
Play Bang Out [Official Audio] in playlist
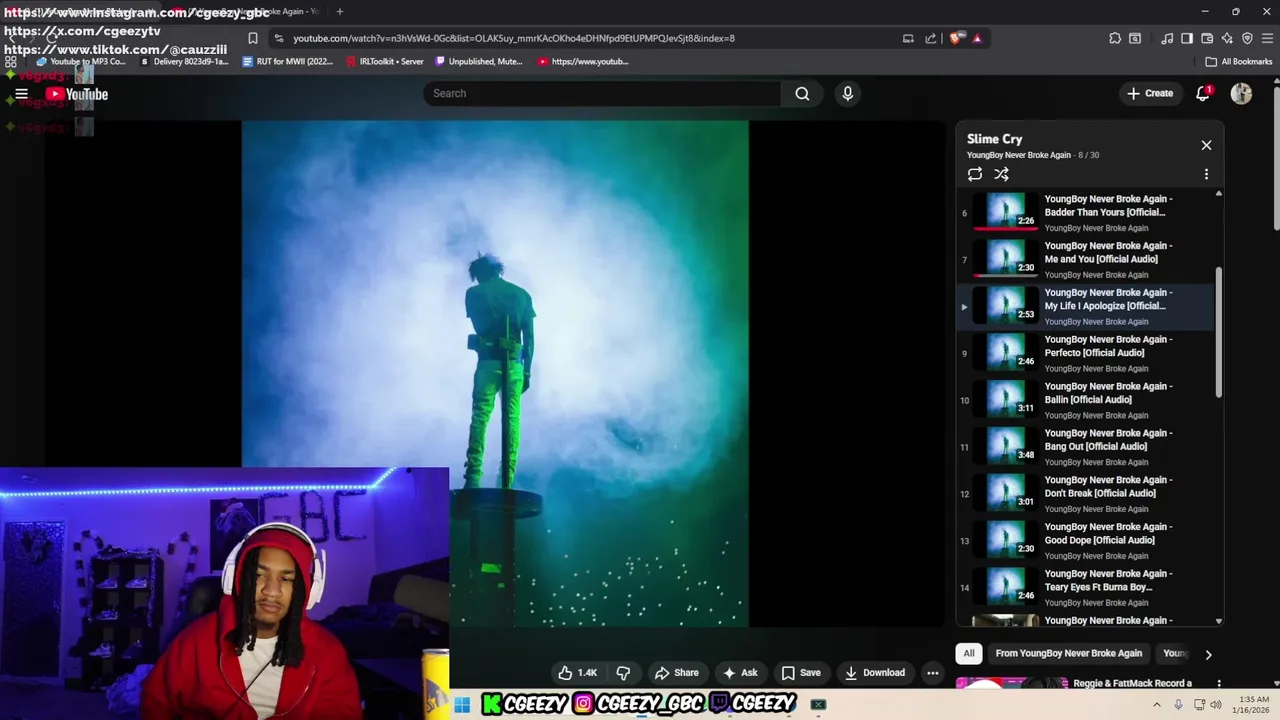[x=1085, y=447]
